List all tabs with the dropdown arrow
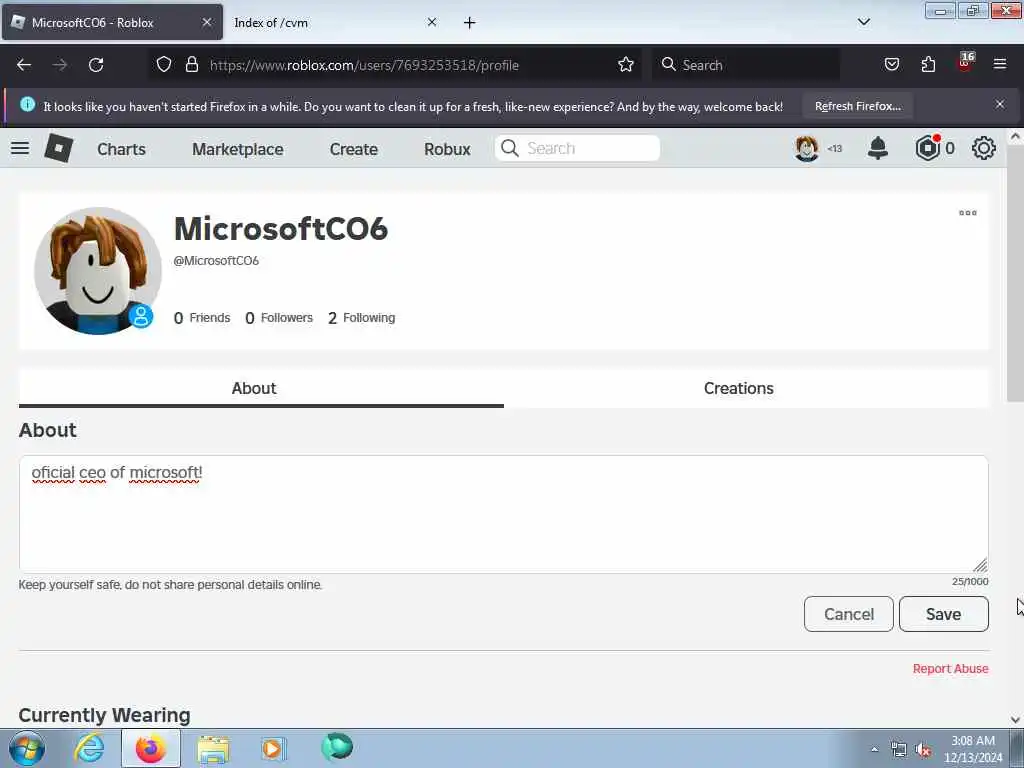 [x=863, y=22]
